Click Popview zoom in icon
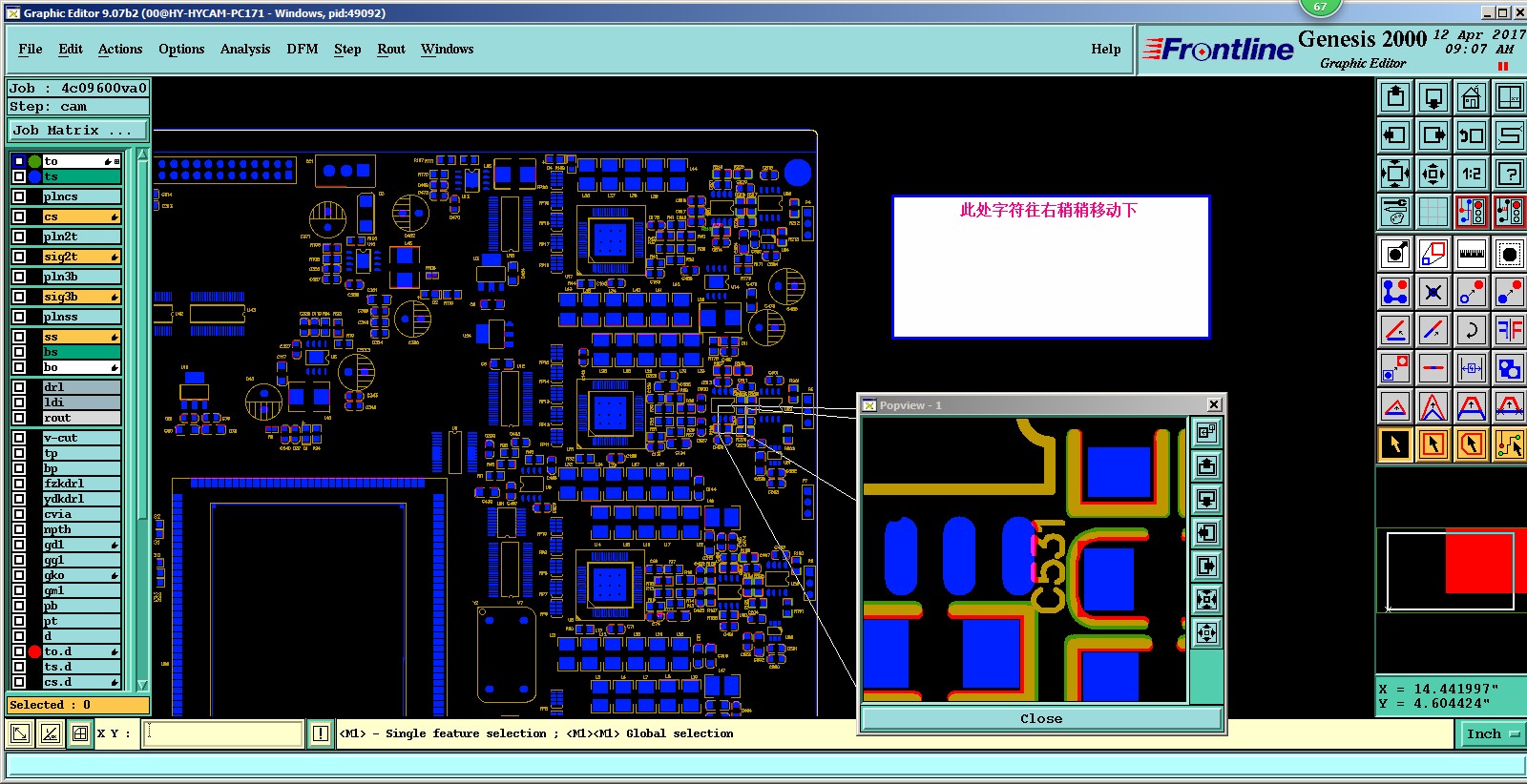This screenshot has width=1527, height=784. pos(1207,599)
